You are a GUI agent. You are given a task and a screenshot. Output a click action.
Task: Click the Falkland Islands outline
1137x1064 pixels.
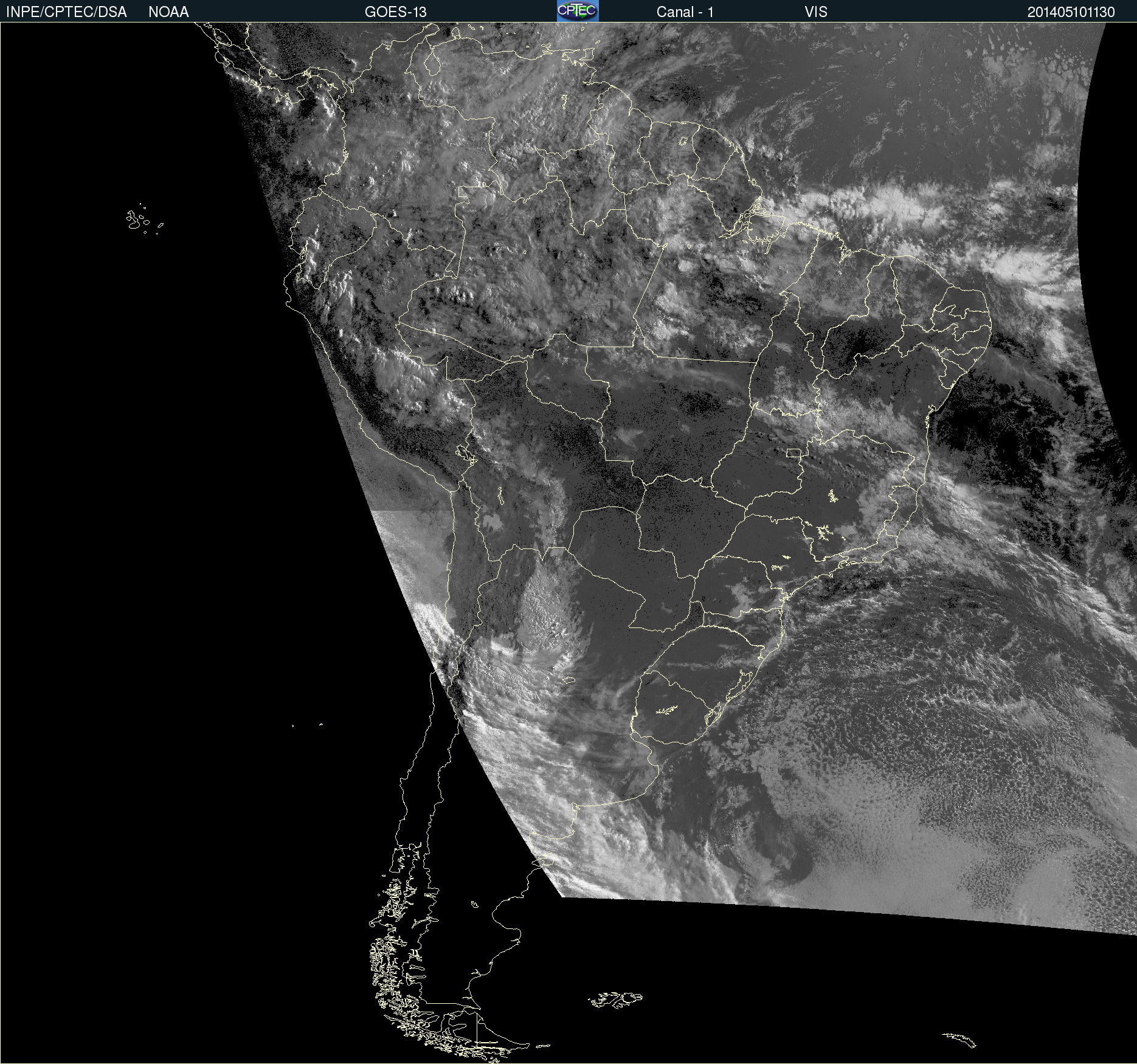(615, 1000)
